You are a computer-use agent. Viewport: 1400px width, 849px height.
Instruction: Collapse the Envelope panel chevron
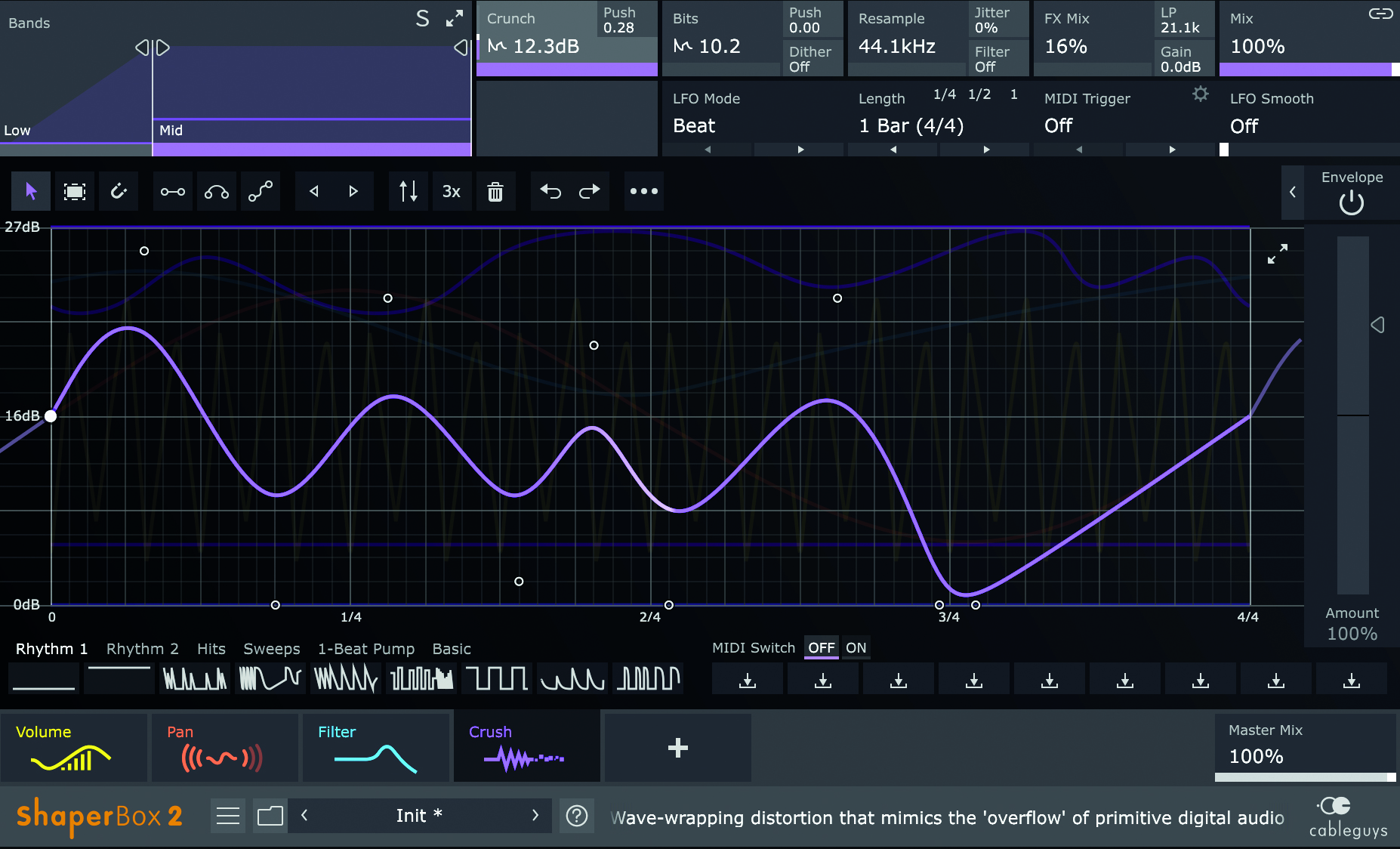1293,192
